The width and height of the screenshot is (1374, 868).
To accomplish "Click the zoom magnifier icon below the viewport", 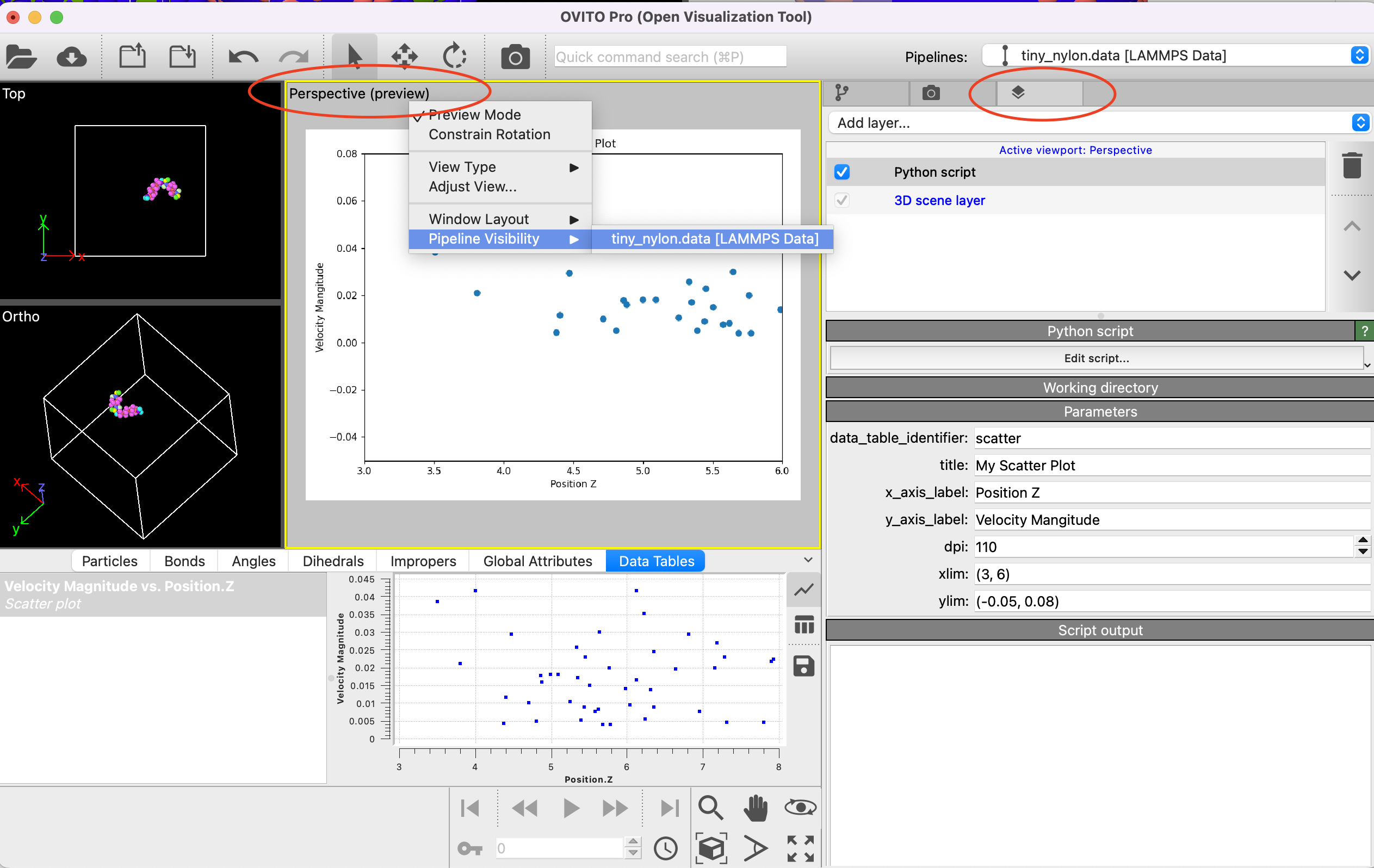I will click(x=711, y=808).
